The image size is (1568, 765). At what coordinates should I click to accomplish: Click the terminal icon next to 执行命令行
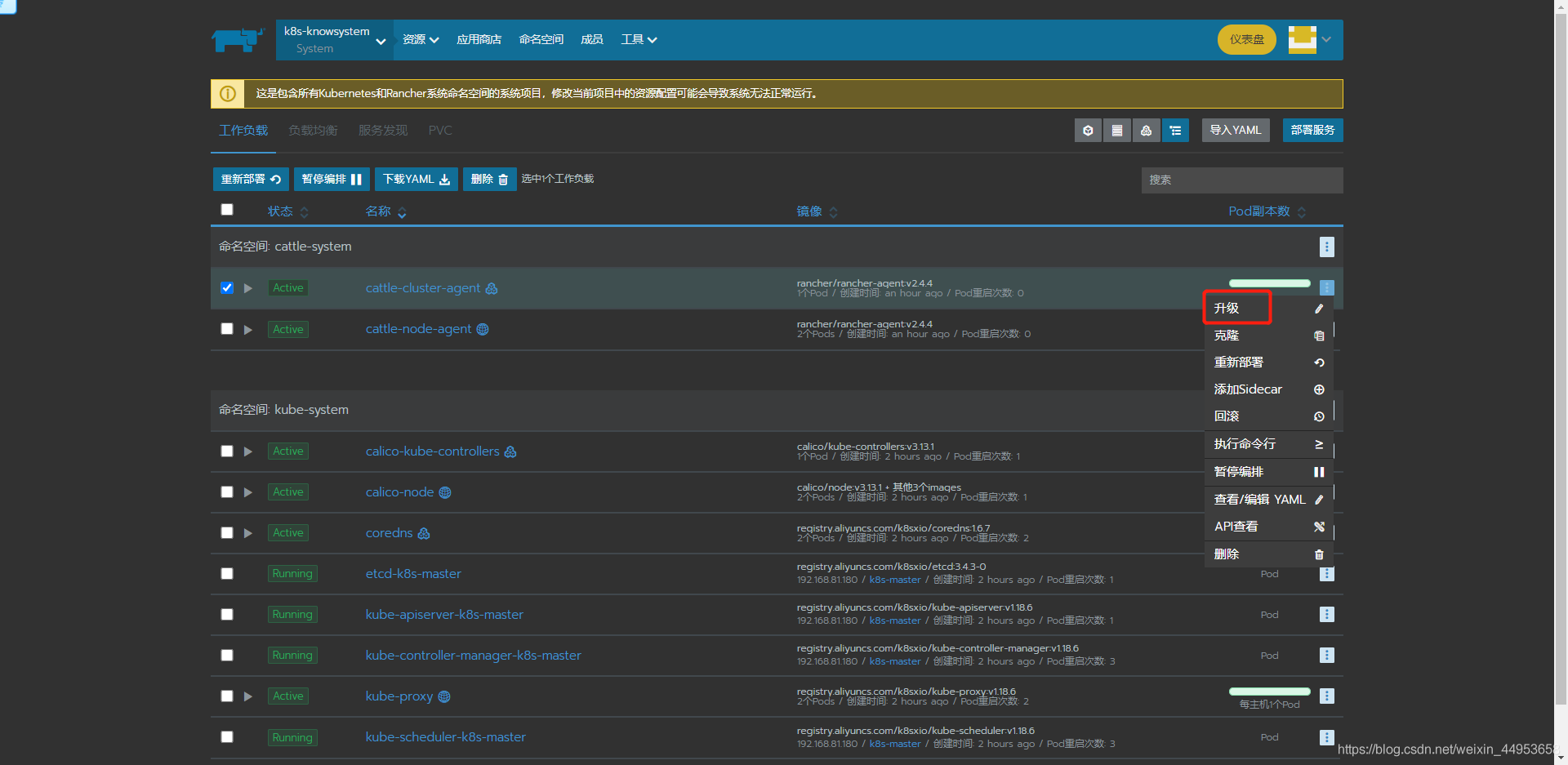click(x=1319, y=444)
